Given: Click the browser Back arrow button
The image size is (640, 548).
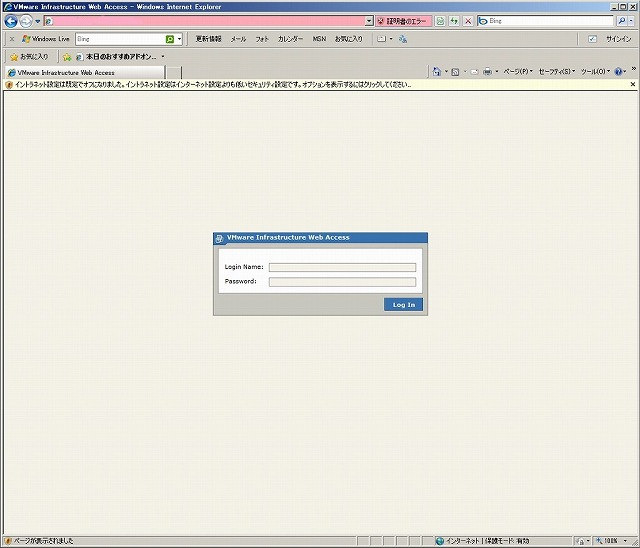Looking at the screenshot, I should tap(11, 21).
